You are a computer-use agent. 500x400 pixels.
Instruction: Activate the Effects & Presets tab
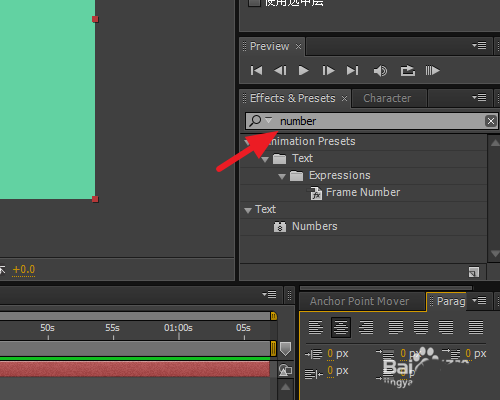coord(293,98)
